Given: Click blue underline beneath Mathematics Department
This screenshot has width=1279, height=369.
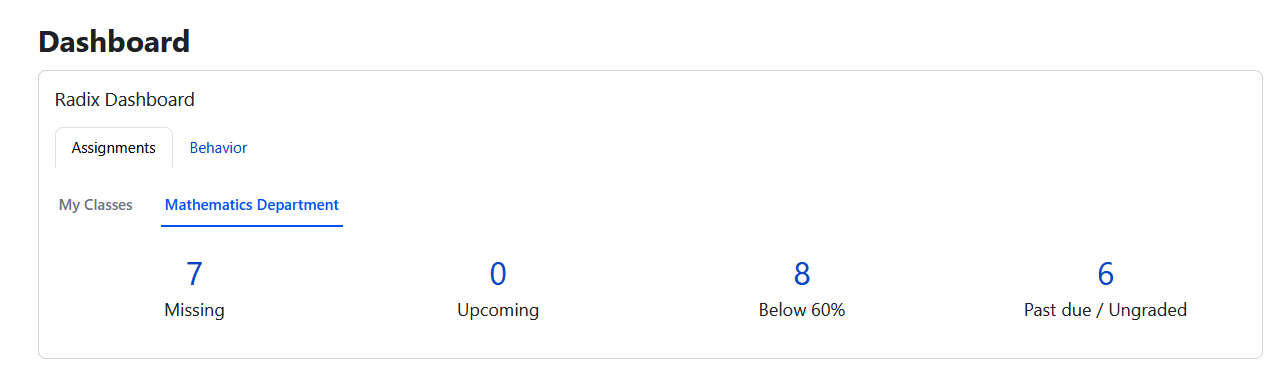Looking at the screenshot, I should point(252,226).
